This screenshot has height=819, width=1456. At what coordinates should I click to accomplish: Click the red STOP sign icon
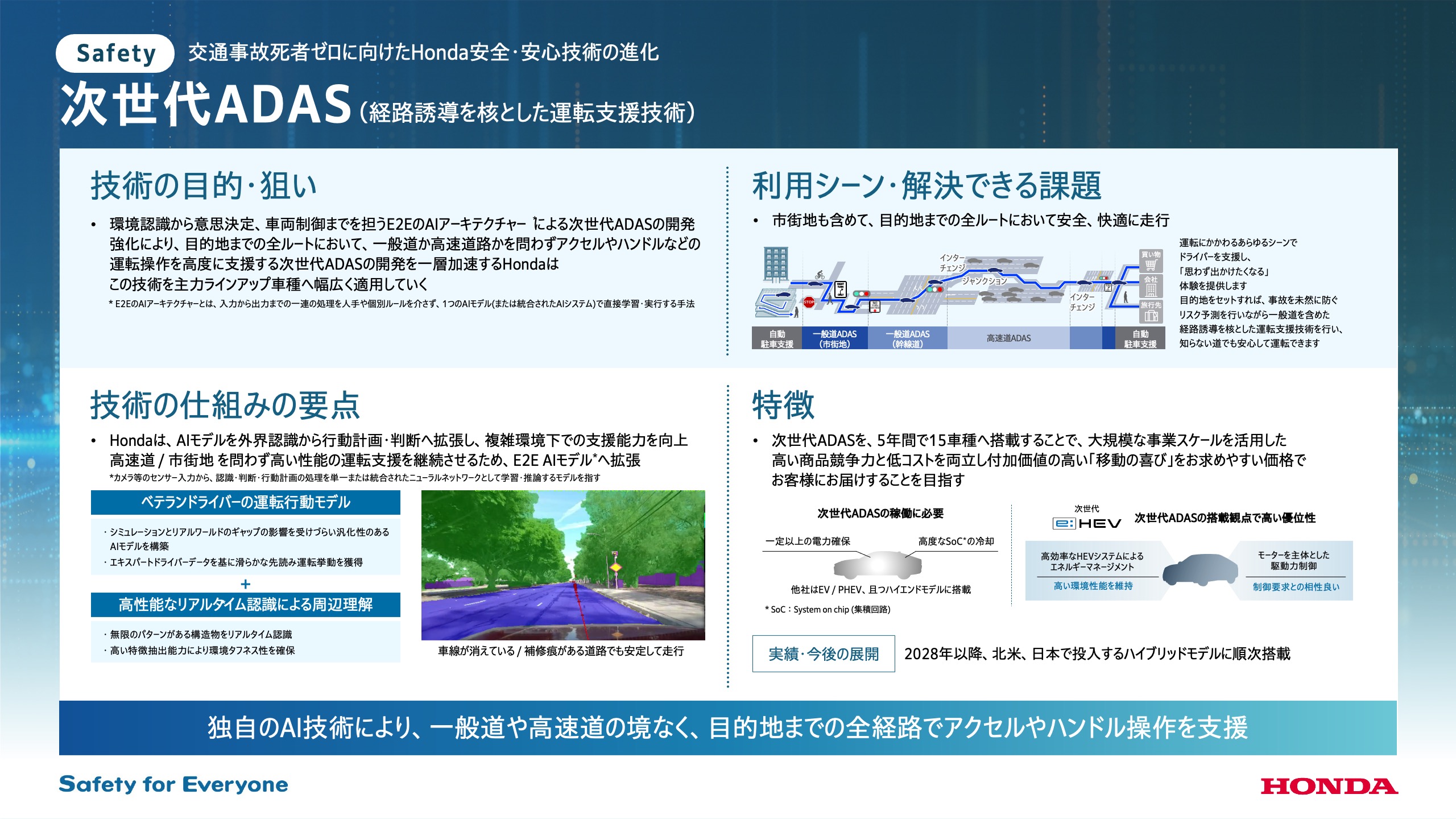[809, 302]
